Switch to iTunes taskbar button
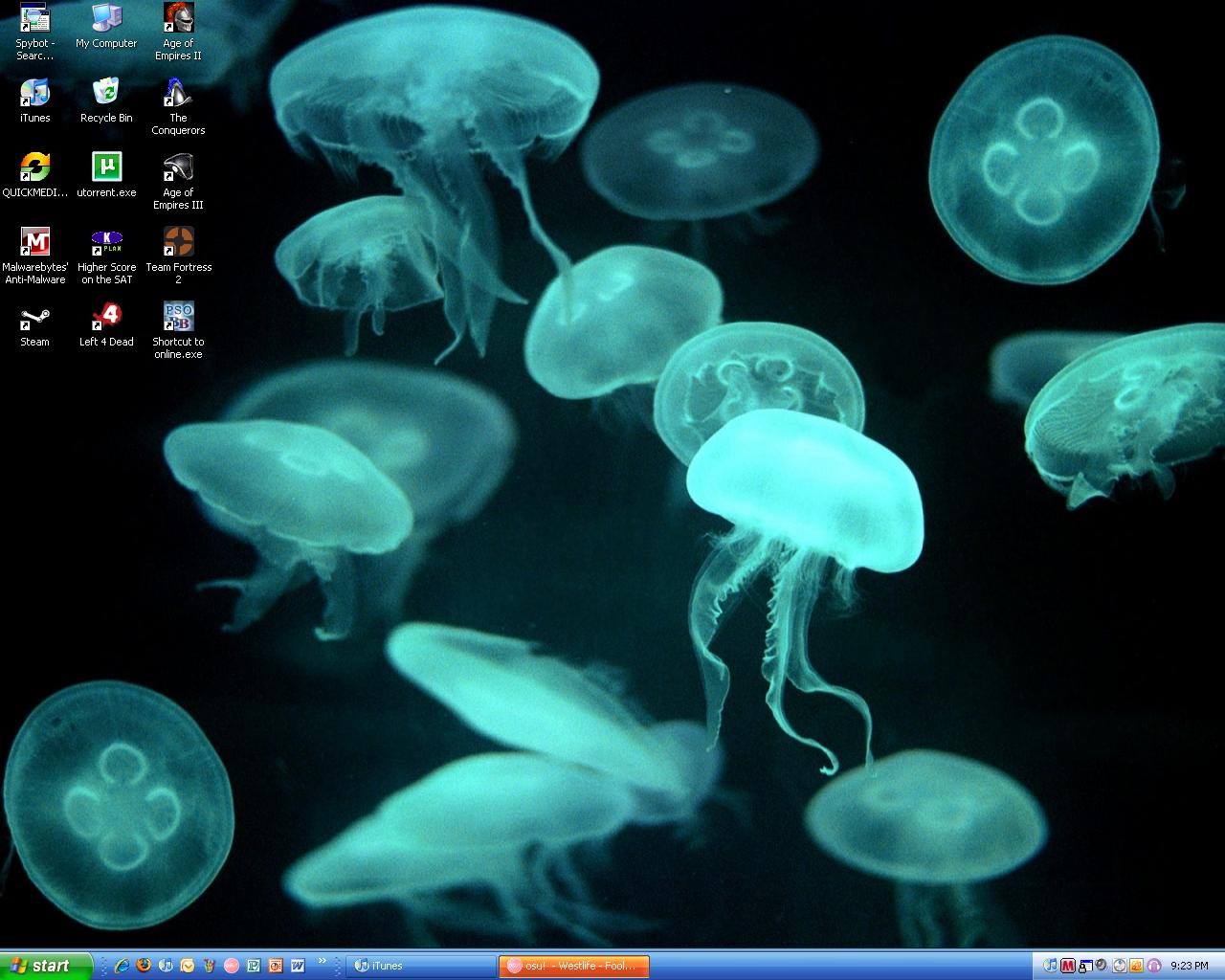1225x980 pixels. coord(420,966)
